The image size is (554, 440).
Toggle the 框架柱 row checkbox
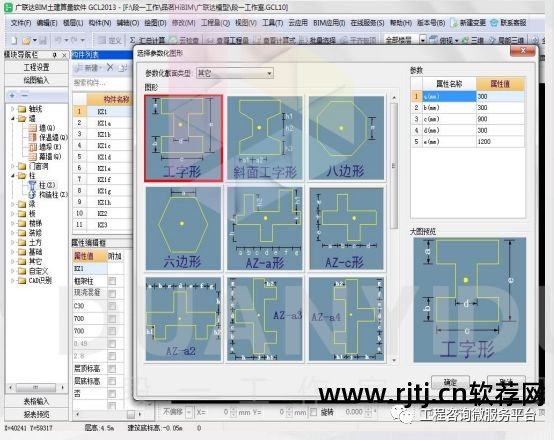112,281
